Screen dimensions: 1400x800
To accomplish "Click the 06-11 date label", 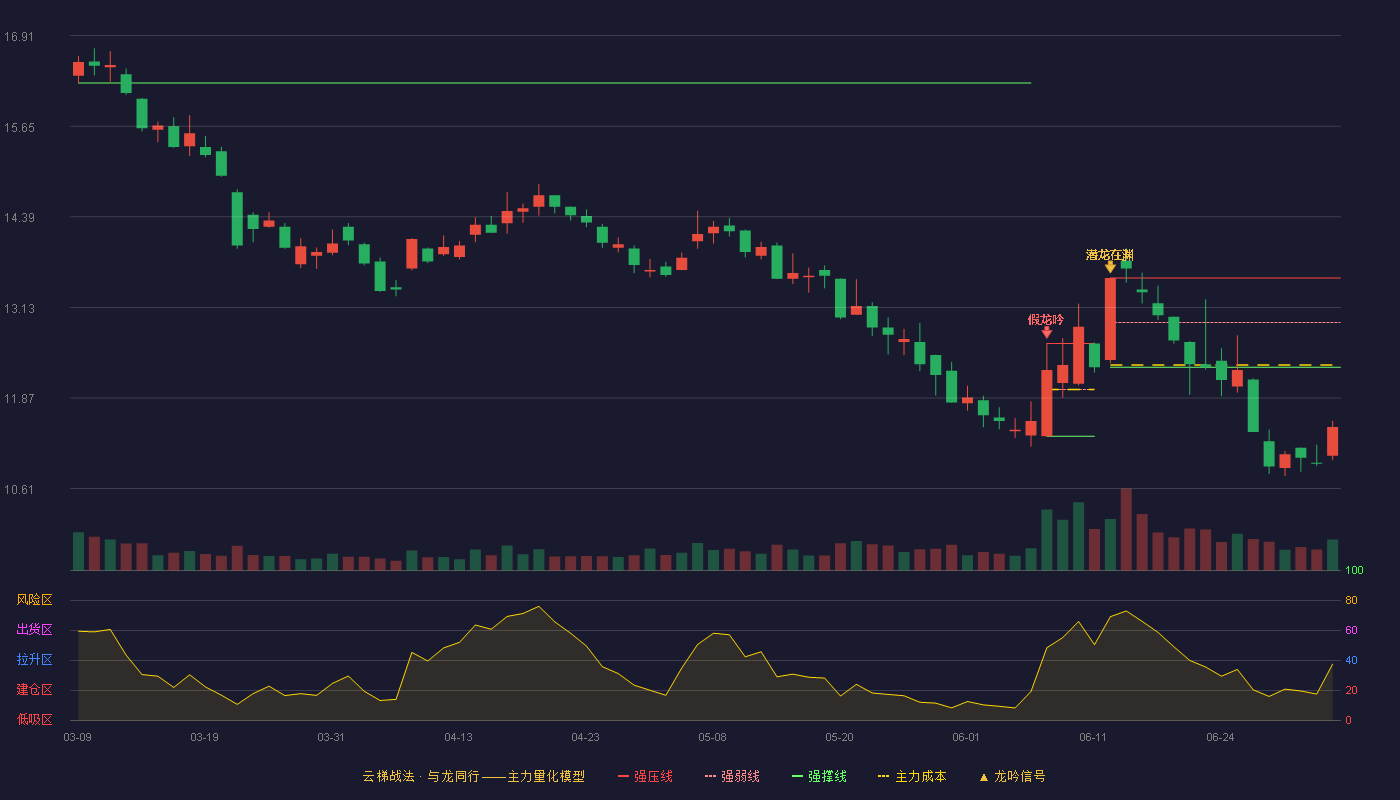I will [x=1093, y=737].
